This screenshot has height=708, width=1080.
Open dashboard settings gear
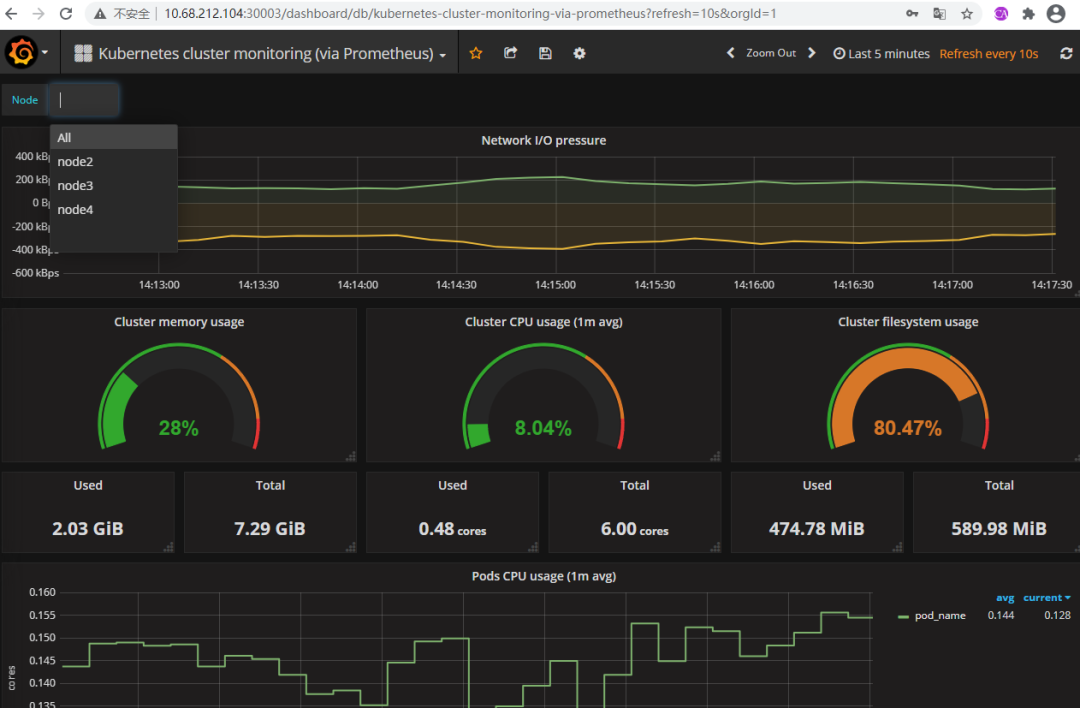pyautogui.click(x=579, y=53)
